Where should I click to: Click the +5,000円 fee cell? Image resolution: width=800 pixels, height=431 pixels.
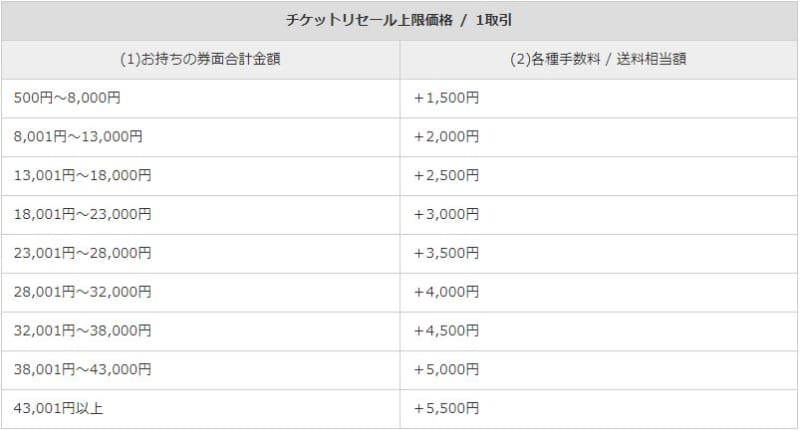pyautogui.click(x=446, y=369)
